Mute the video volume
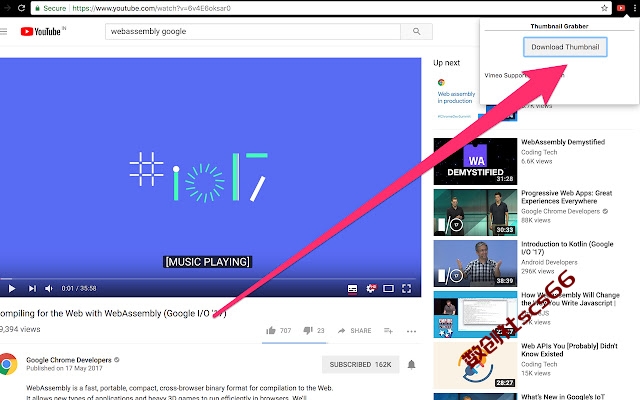The width and height of the screenshot is (640, 400). [x=49, y=289]
